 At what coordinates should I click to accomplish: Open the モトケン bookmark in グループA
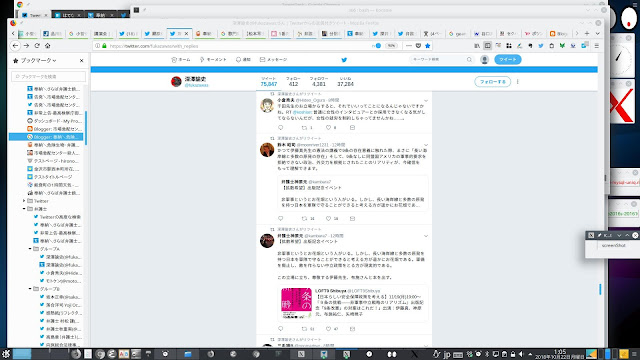coord(60,281)
